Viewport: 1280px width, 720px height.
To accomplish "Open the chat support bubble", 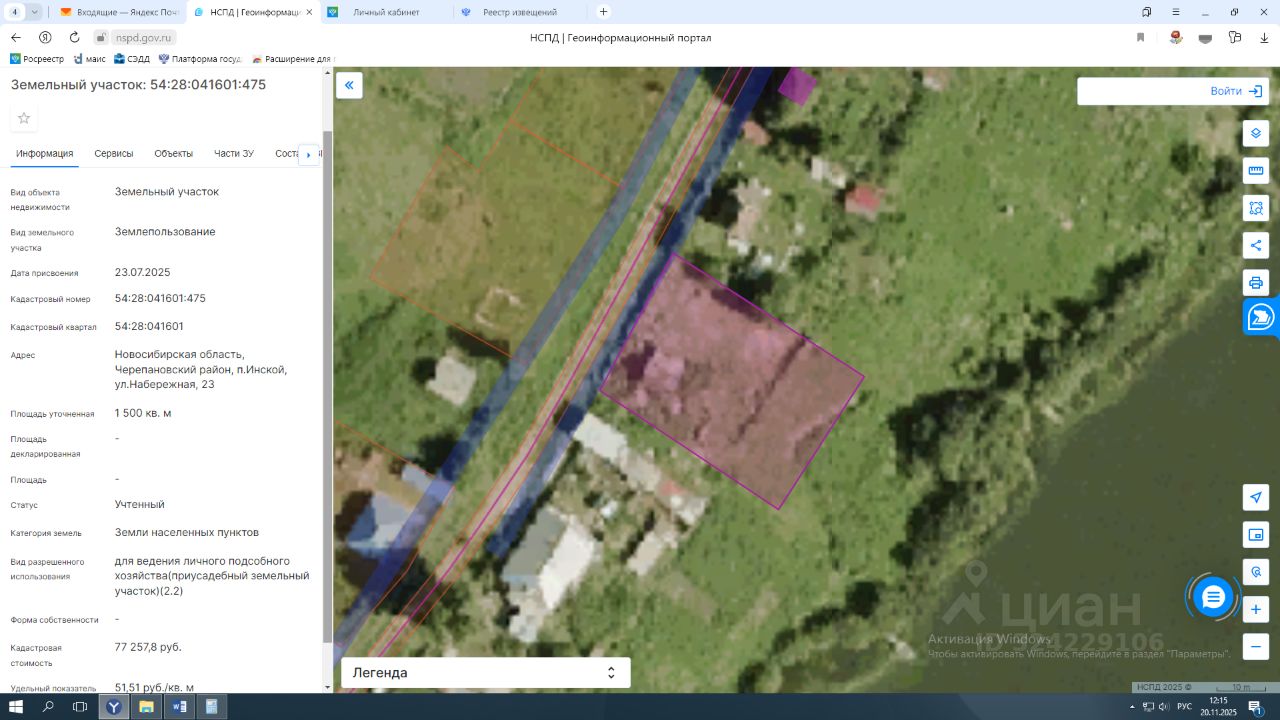I will [x=1213, y=597].
